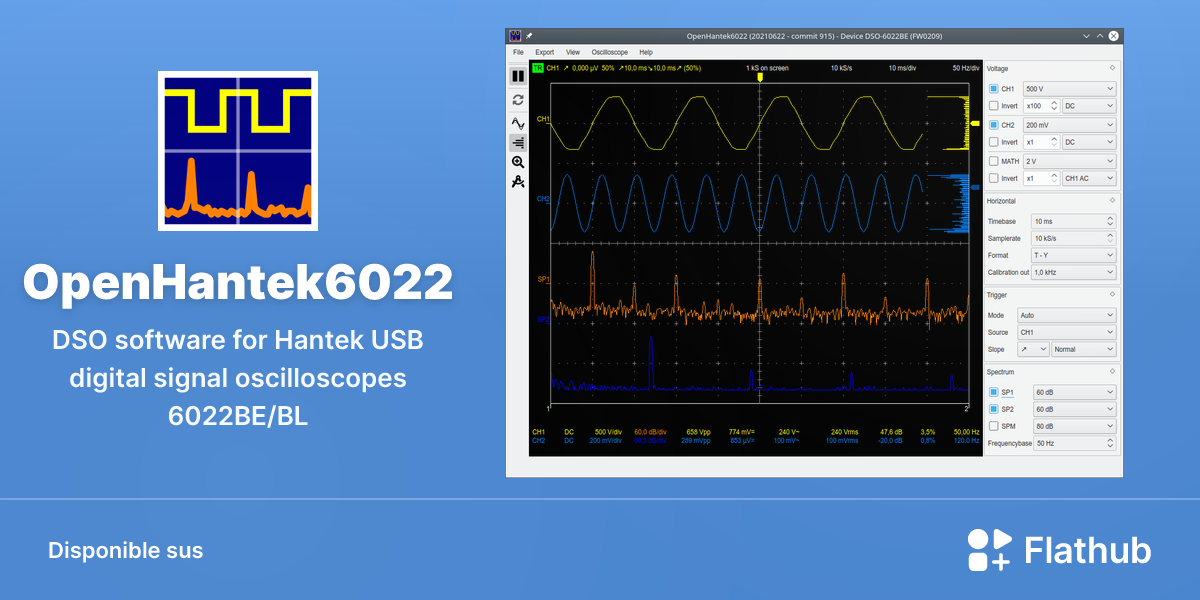Click the OpenHantek app icon in title bar
Screen dimensions: 1200x600
[515, 36]
